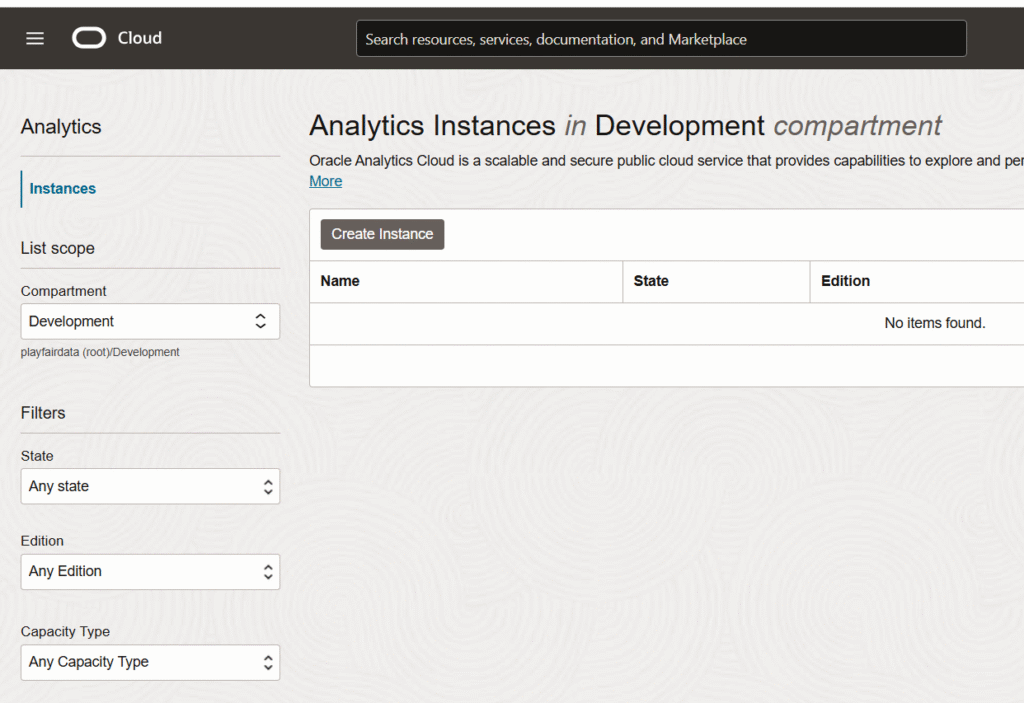The width and height of the screenshot is (1024, 703).
Task: Click the Analytics sidebar heading
Action: pyautogui.click(x=61, y=127)
